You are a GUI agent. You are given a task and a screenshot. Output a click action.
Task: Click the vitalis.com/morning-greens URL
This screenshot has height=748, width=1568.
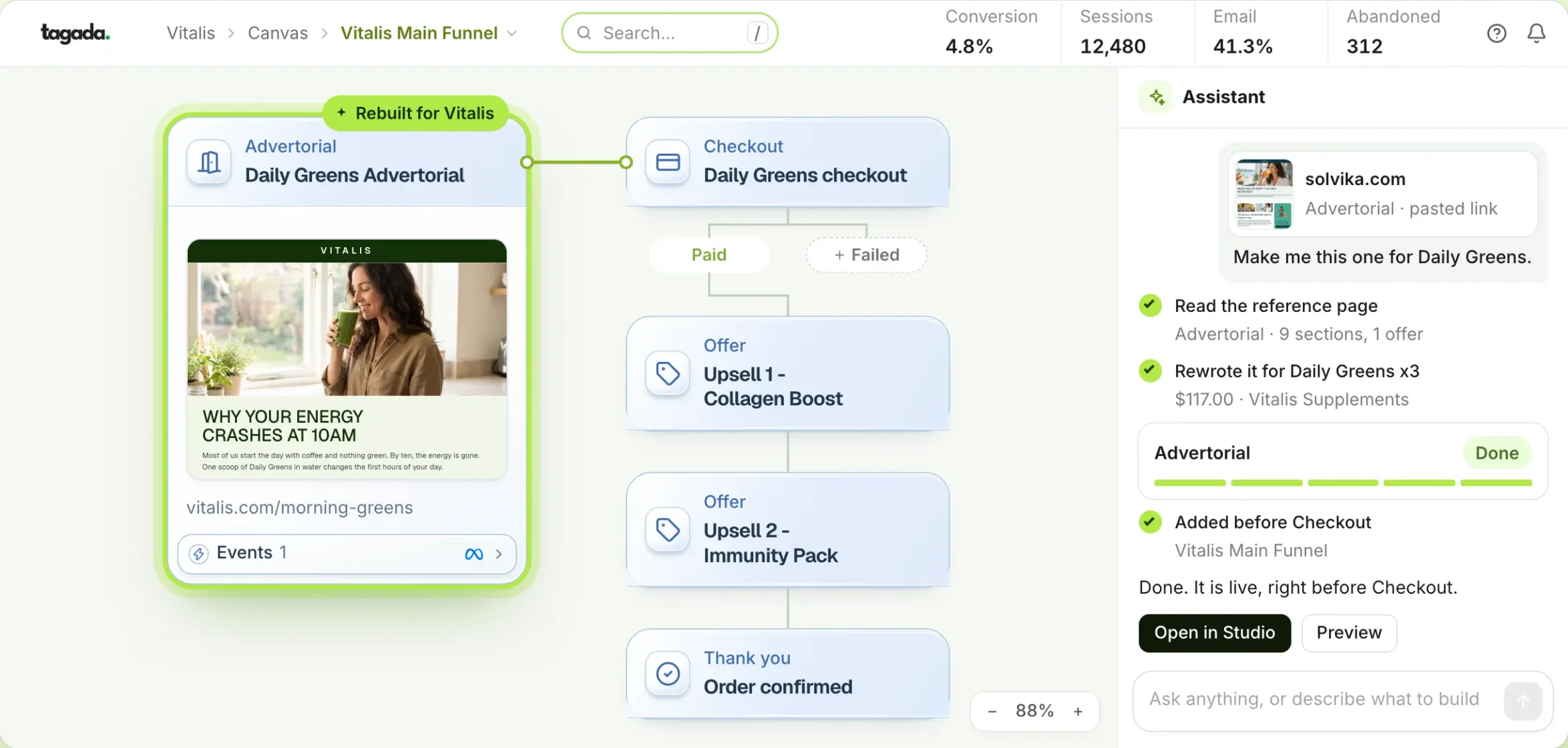pyautogui.click(x=299, y=508)
